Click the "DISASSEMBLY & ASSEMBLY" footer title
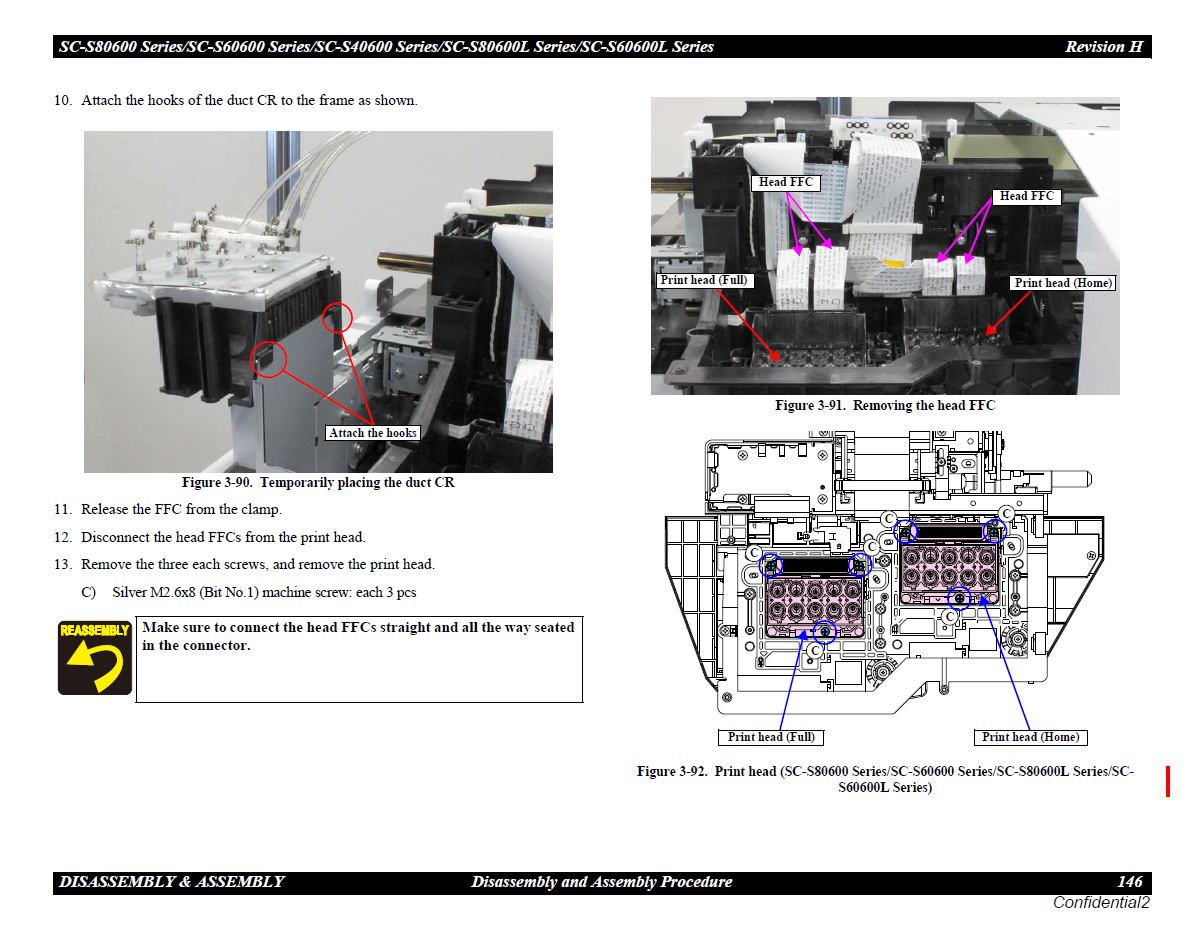1202x927 pixels. click(x=172, y=882)
